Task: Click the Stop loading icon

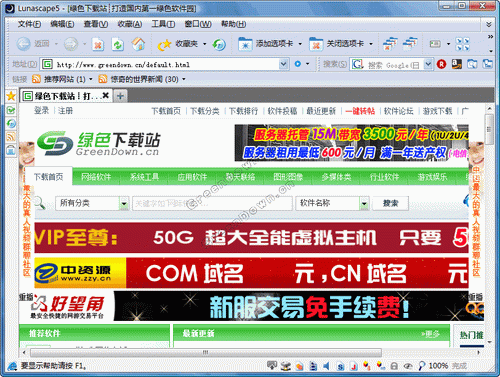Action: [x=98, y=44]
